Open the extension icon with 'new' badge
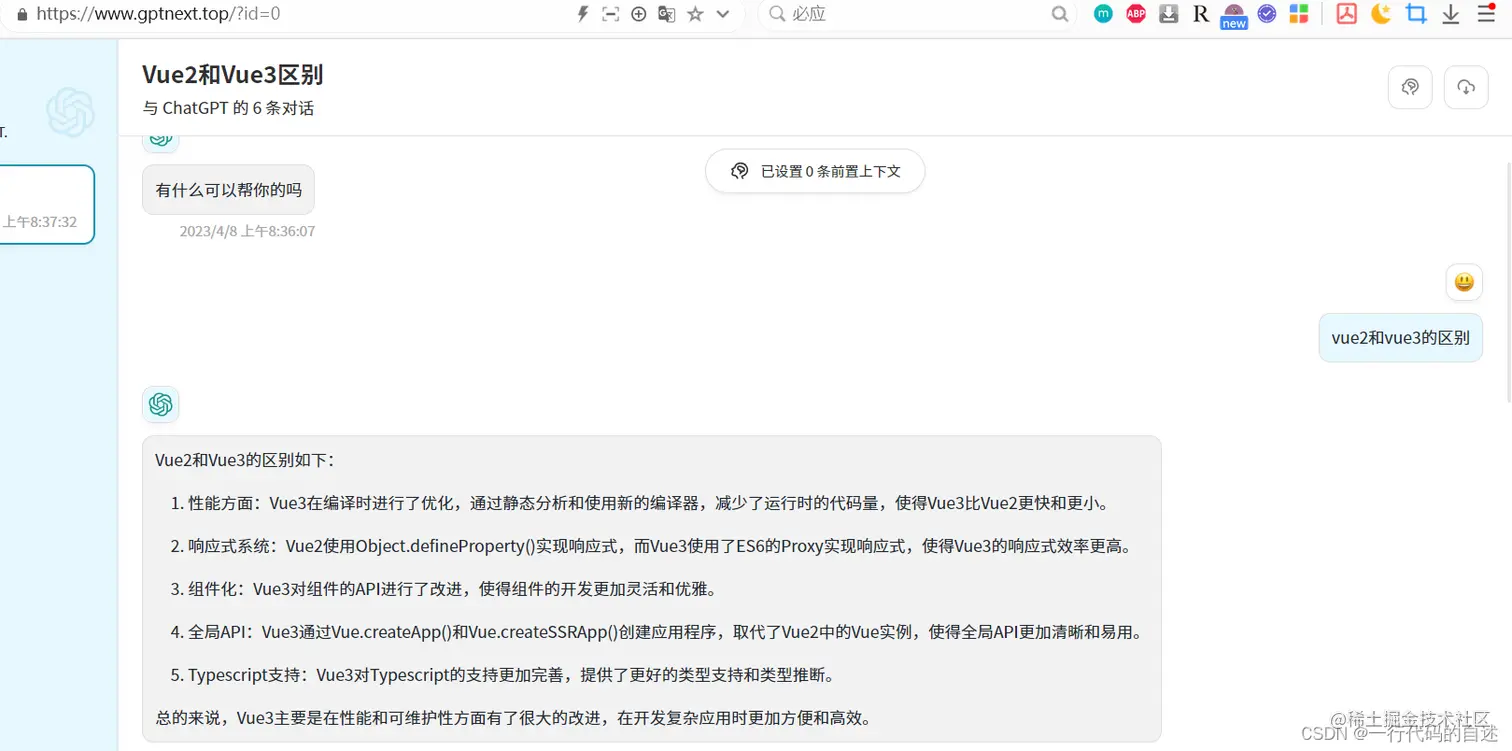Image resolution: width=1512 pixels, height=751 pixels. [x=1234, y=15]
